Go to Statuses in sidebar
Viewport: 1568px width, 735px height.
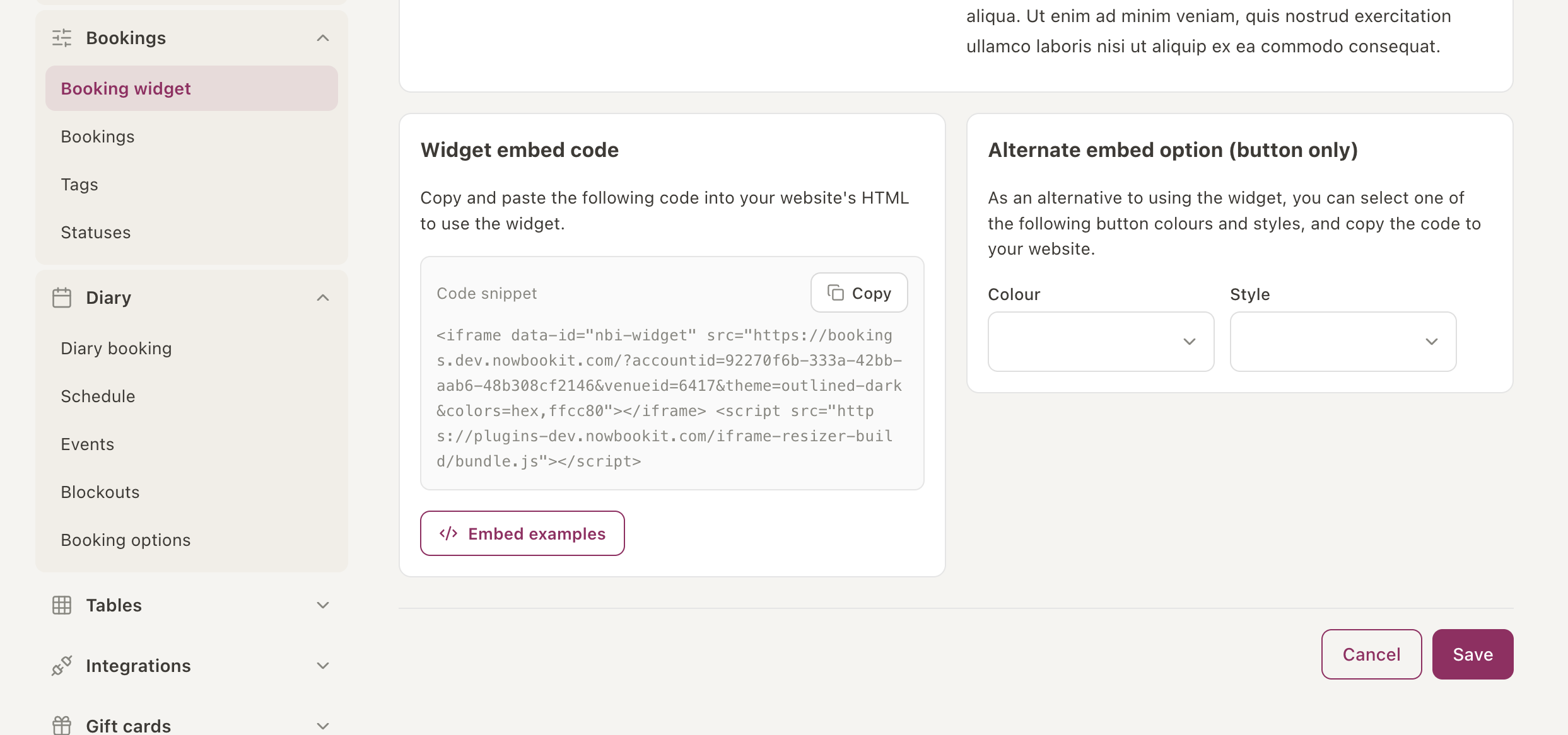(x=96, y=232)
